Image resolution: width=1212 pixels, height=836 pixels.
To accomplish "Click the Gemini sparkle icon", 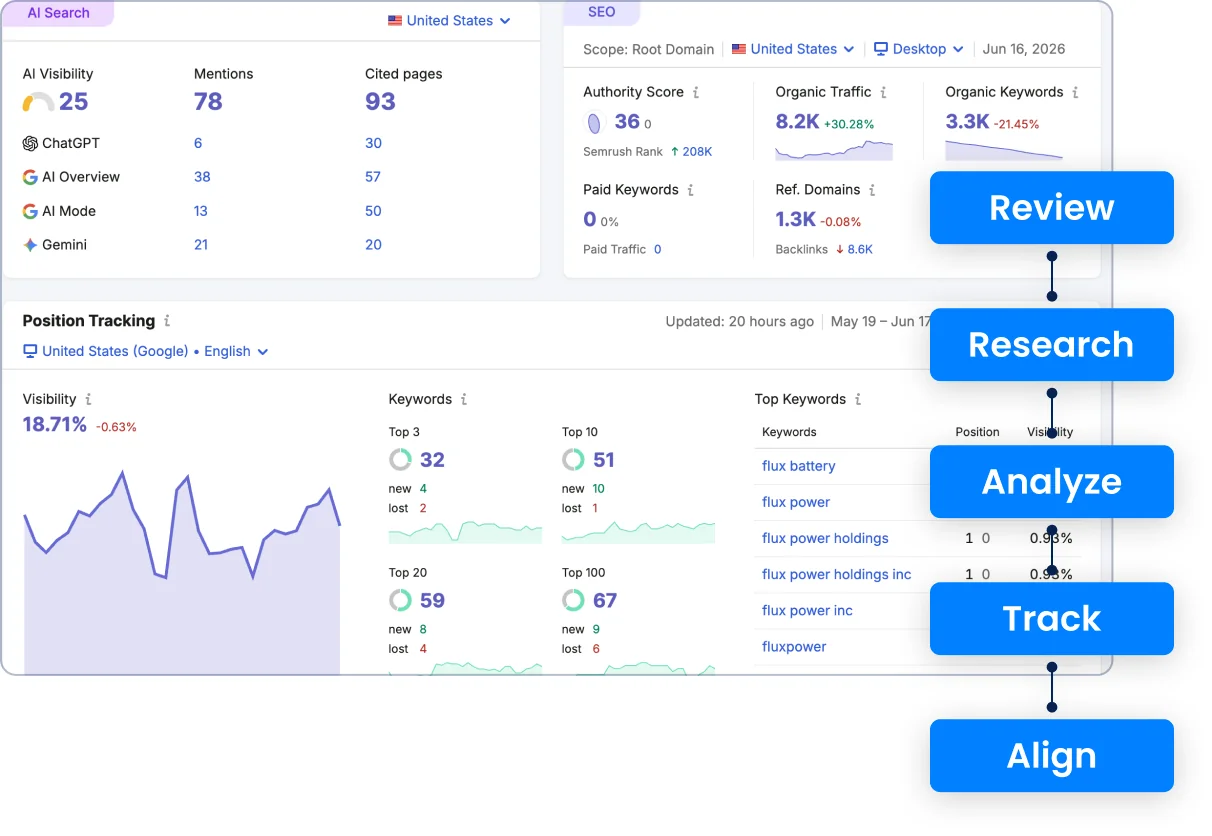I will 30,245.
